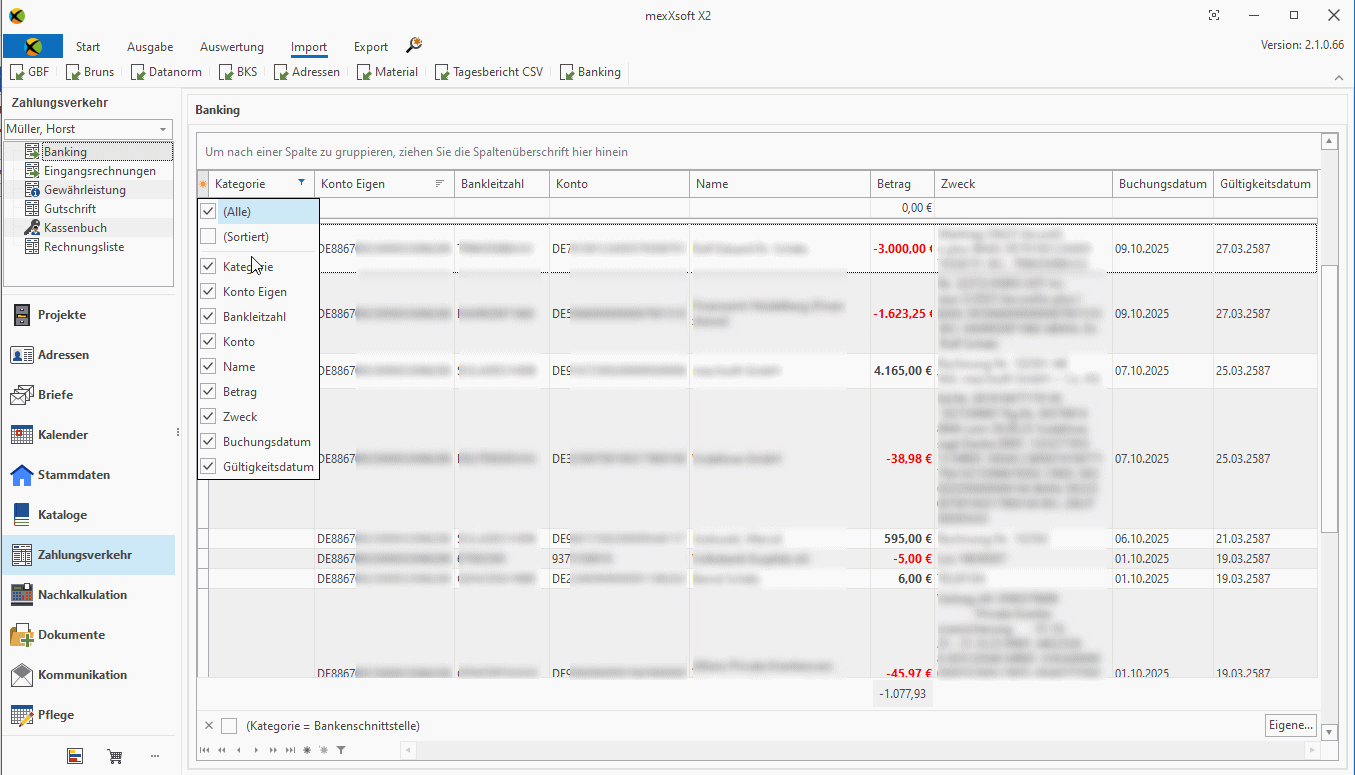
Task: Open the Kategorie column filter dropdown
Action: click(302, 184)
